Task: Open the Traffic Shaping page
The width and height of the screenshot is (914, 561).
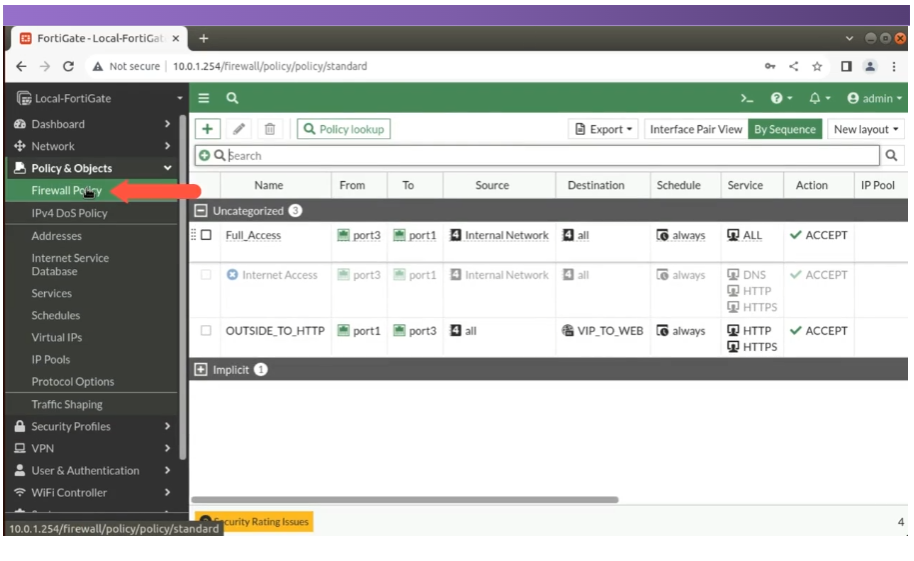Action: 67,404
